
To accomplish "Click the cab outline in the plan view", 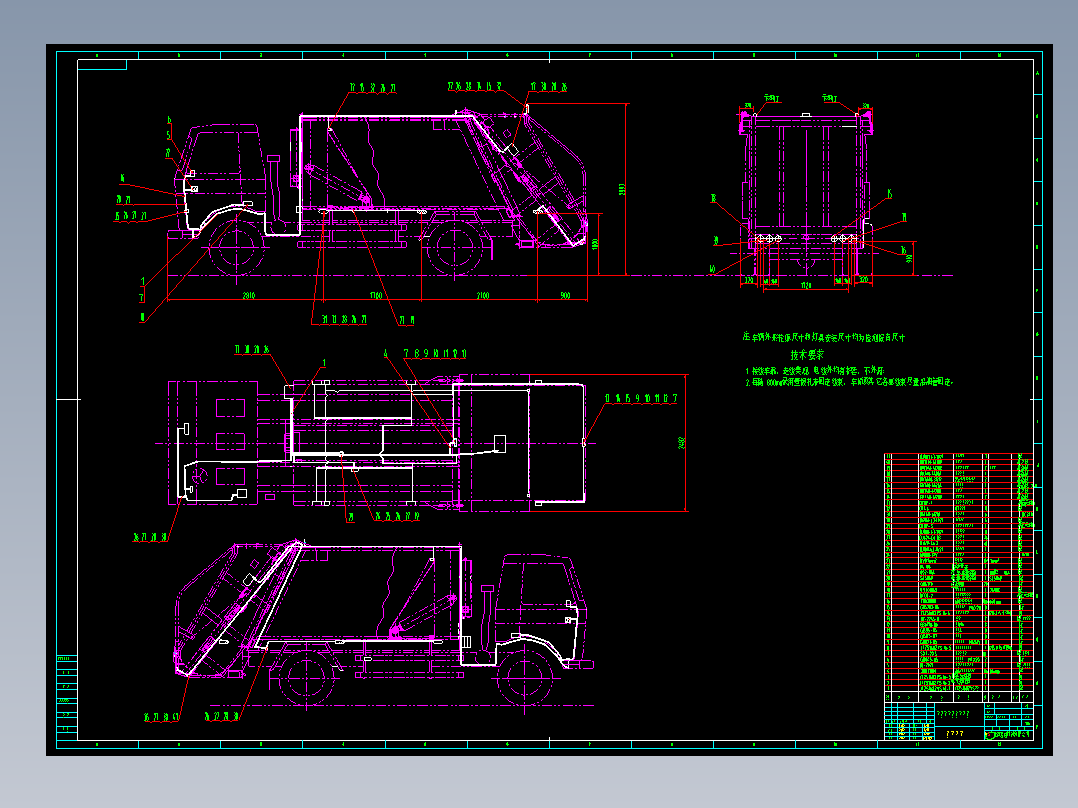I will [213, 444].
